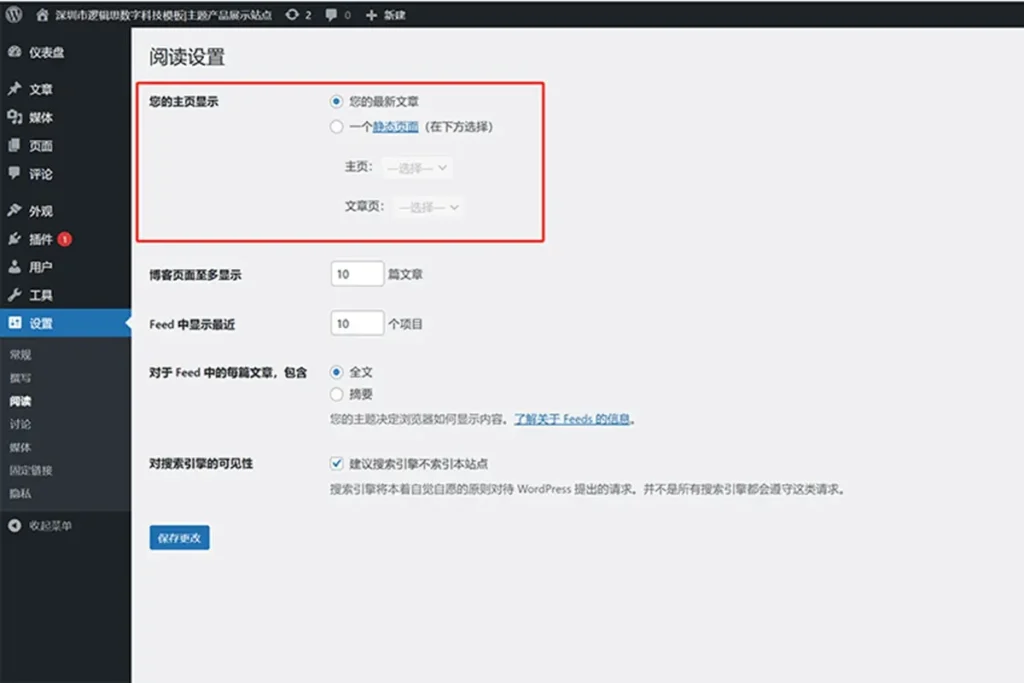The image size is (1024, 683).
Task: Open the 媒体 media library
Action: coord(44,118)
